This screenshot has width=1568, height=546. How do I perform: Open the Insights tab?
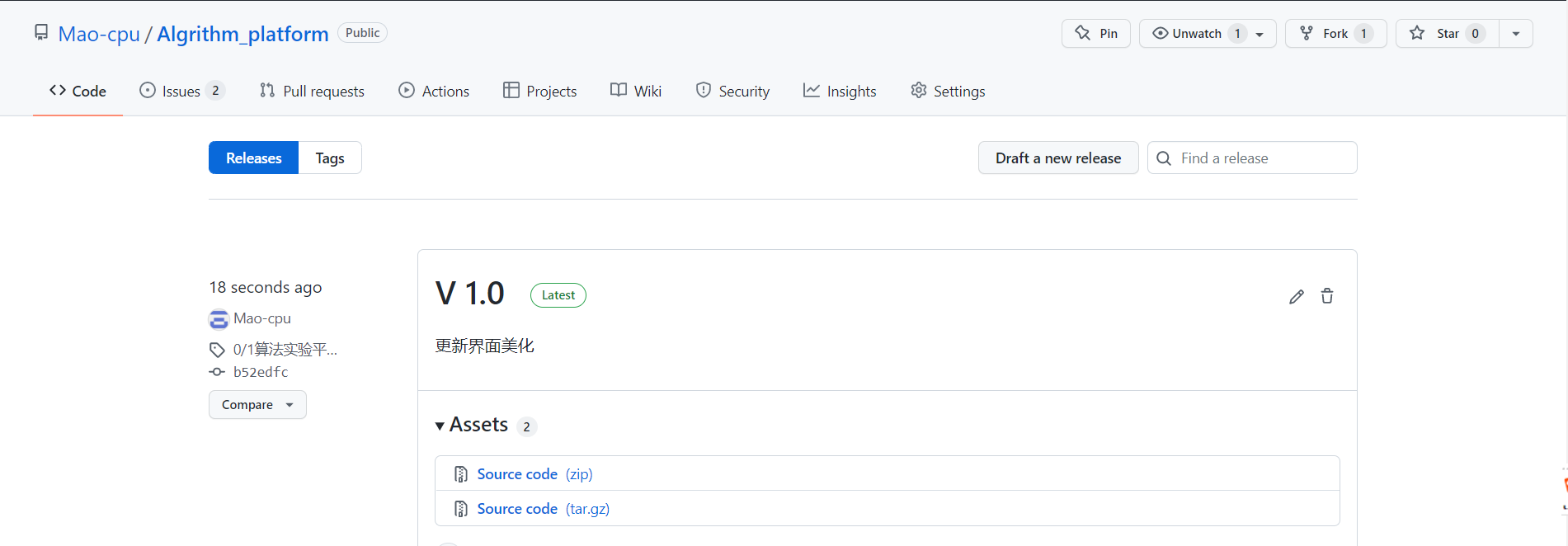pyautogui.click(x=840, y=91)
